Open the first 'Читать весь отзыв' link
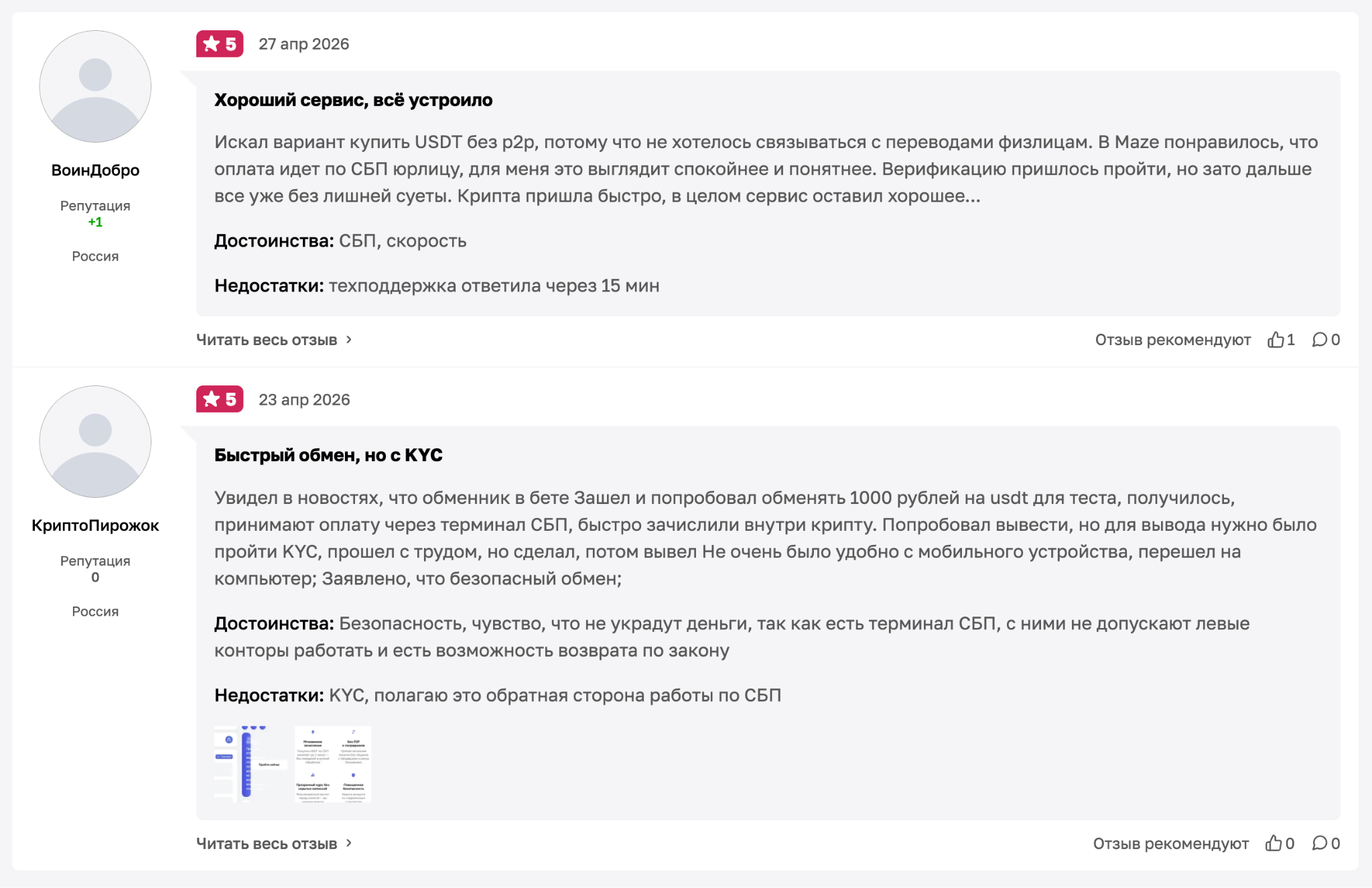This screenshot has width=1372, height=888. (x=267, y=340)
